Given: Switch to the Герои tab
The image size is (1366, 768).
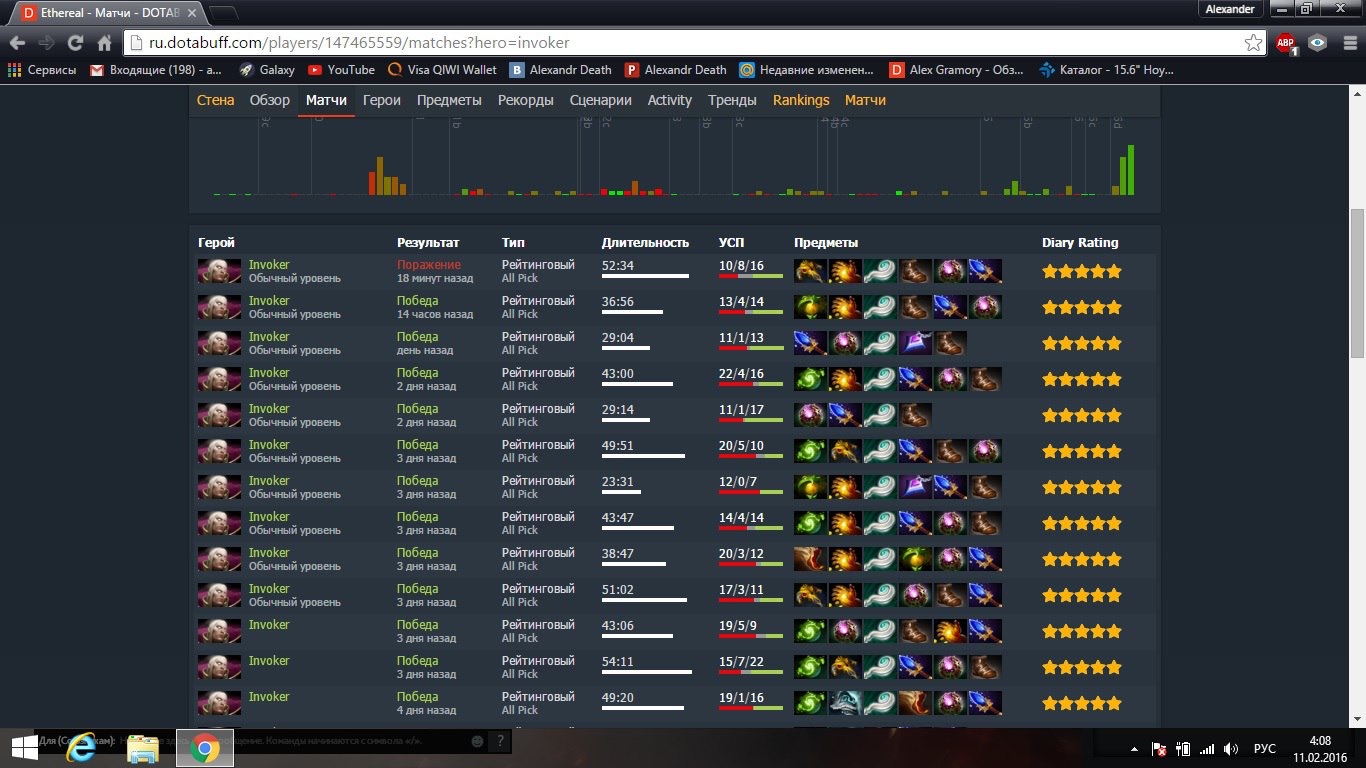Looking at the screenshot, I should tap(381, 100).
